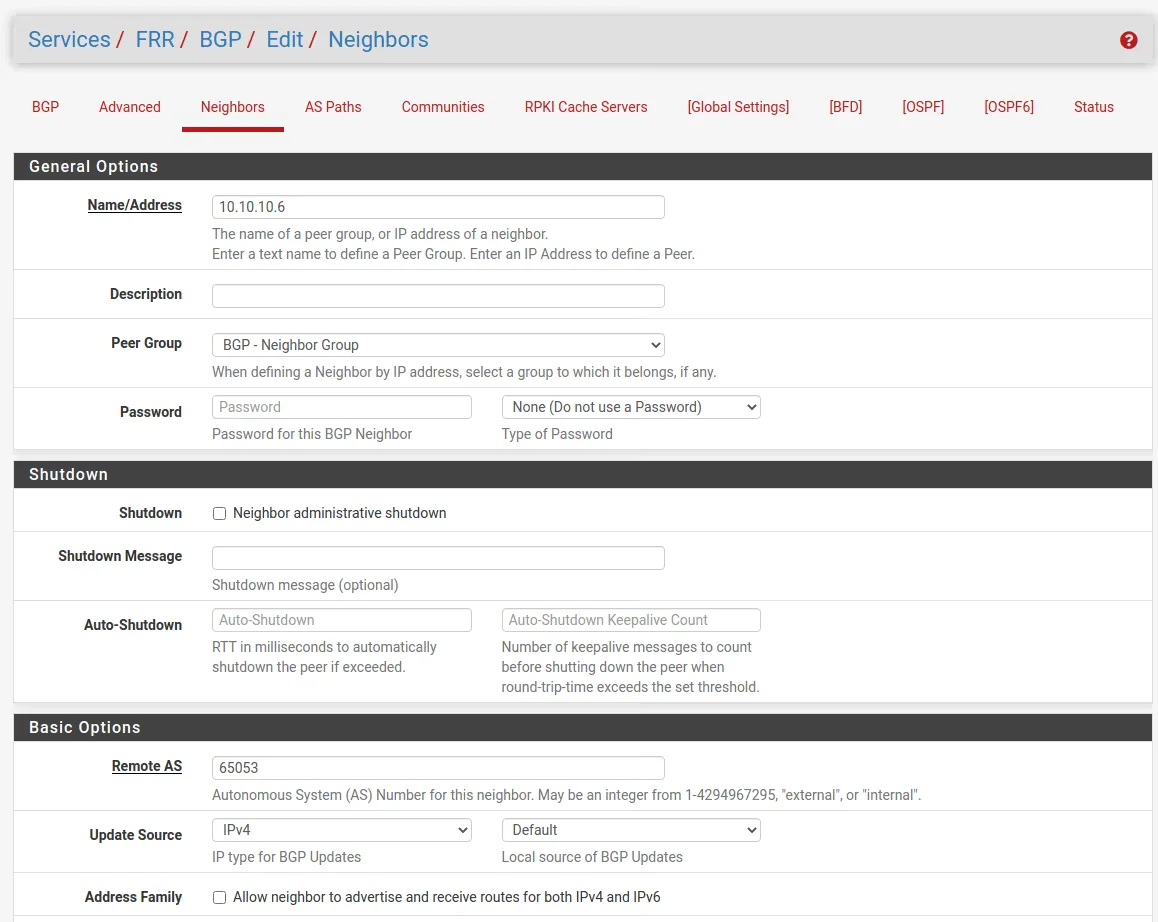Open the Peer Group dropdown
The height and width of the screenshot is (922, 1158).
tap(438, 345)
